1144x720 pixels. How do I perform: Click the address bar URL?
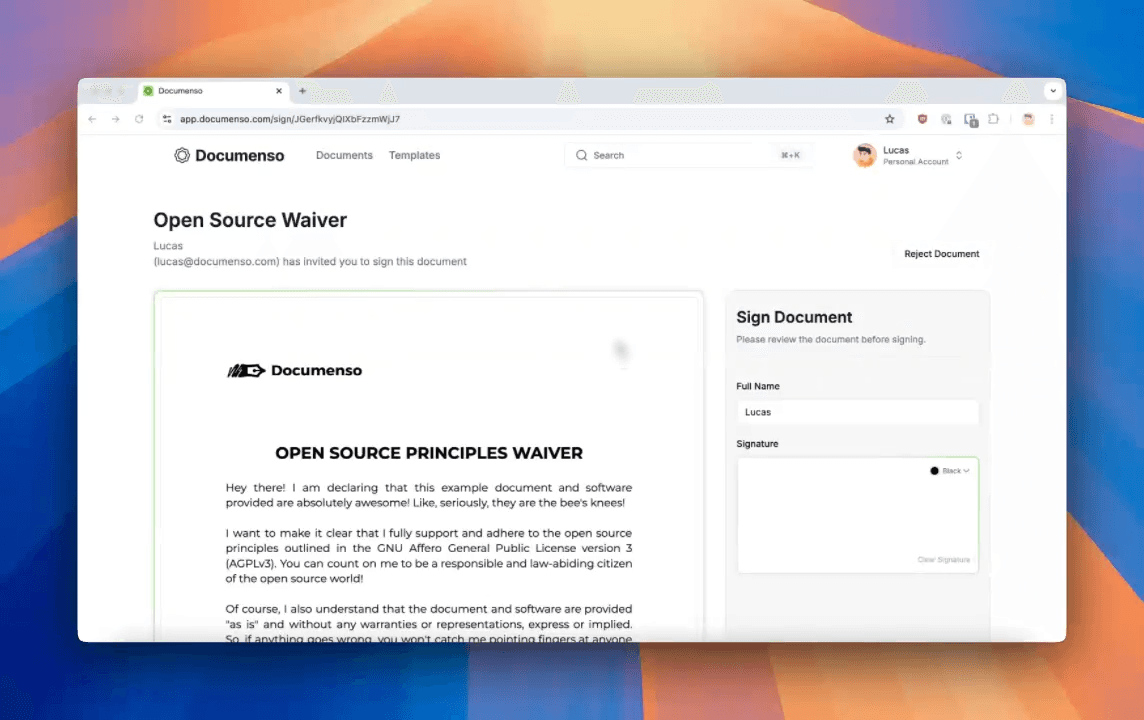click(x=290, y=119)
